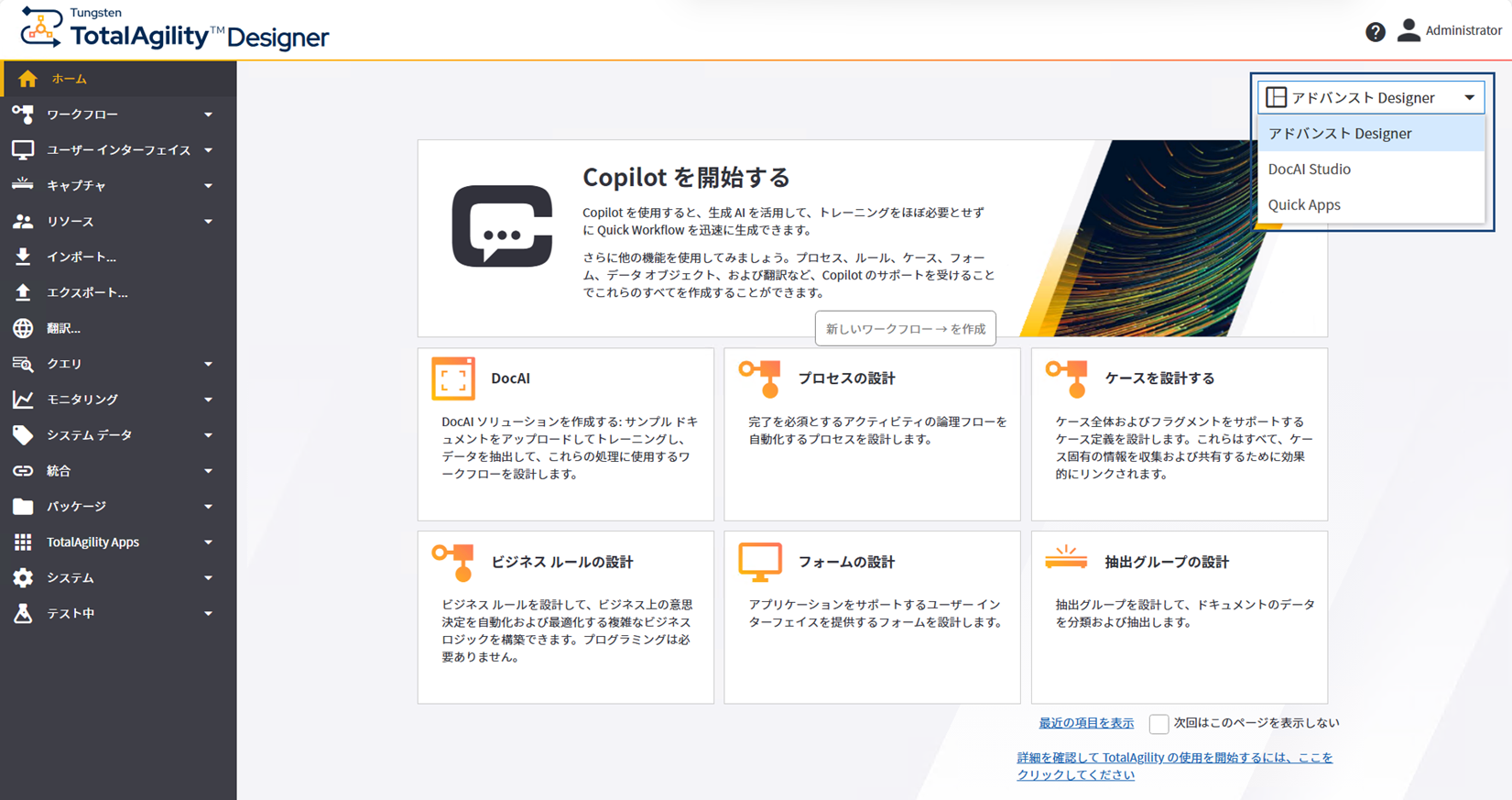Expand the モニタリング menu arrow
This screenshot has width=1512, height=800.
(x=209, y=400)
